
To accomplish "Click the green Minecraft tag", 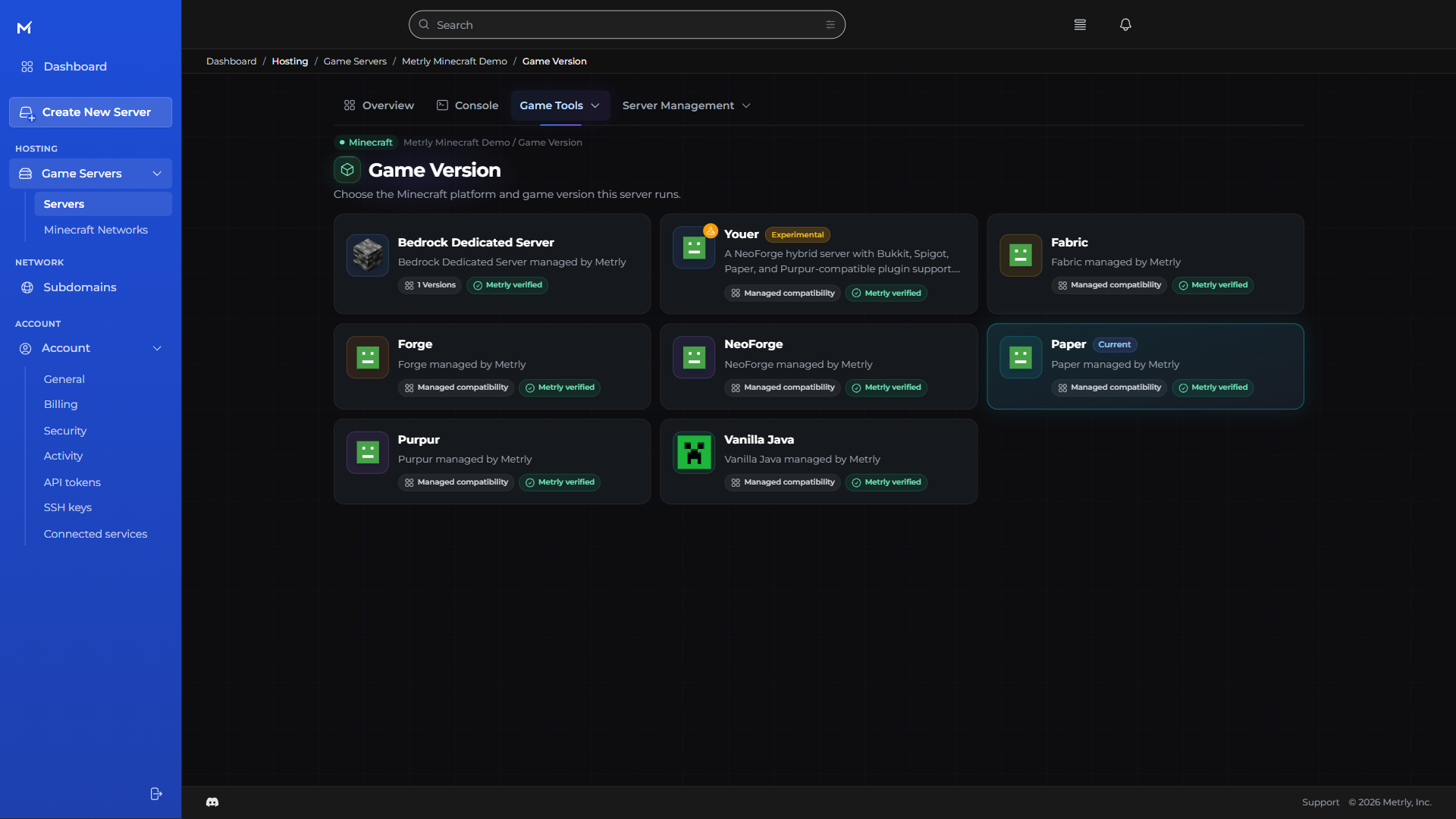I will 366,143.
